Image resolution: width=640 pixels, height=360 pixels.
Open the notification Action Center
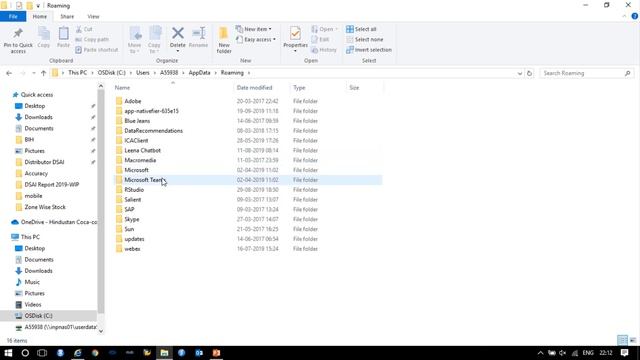624,353
